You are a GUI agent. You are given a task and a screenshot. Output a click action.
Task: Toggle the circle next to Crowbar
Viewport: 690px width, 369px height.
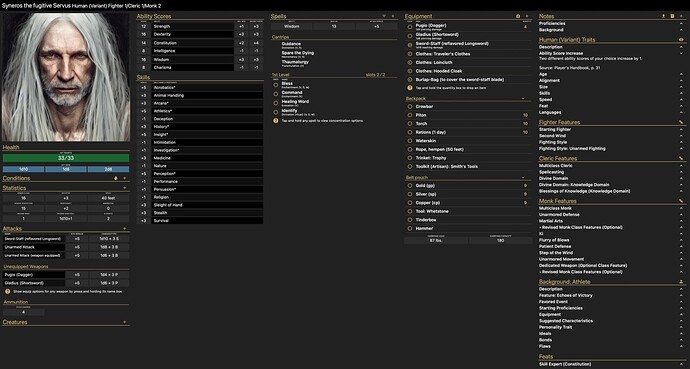[410, 106]
